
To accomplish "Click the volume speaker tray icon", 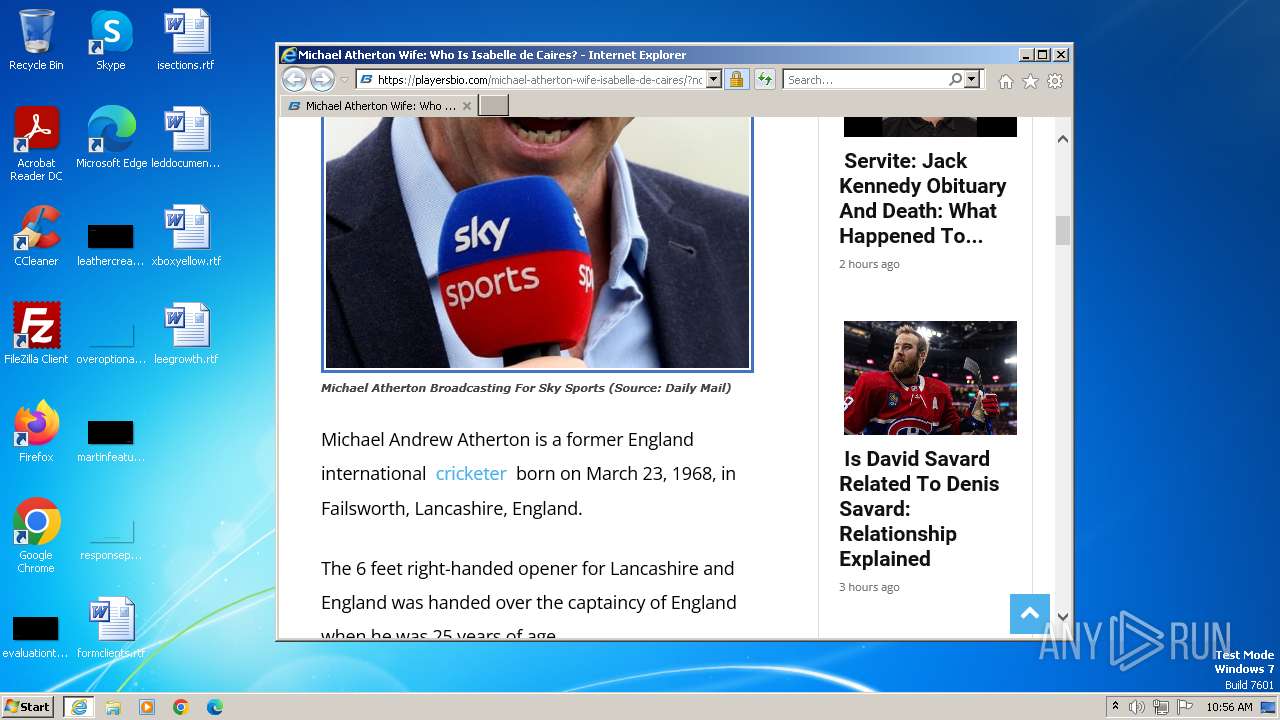I will pyautogui.click(x=1137, y=707).
